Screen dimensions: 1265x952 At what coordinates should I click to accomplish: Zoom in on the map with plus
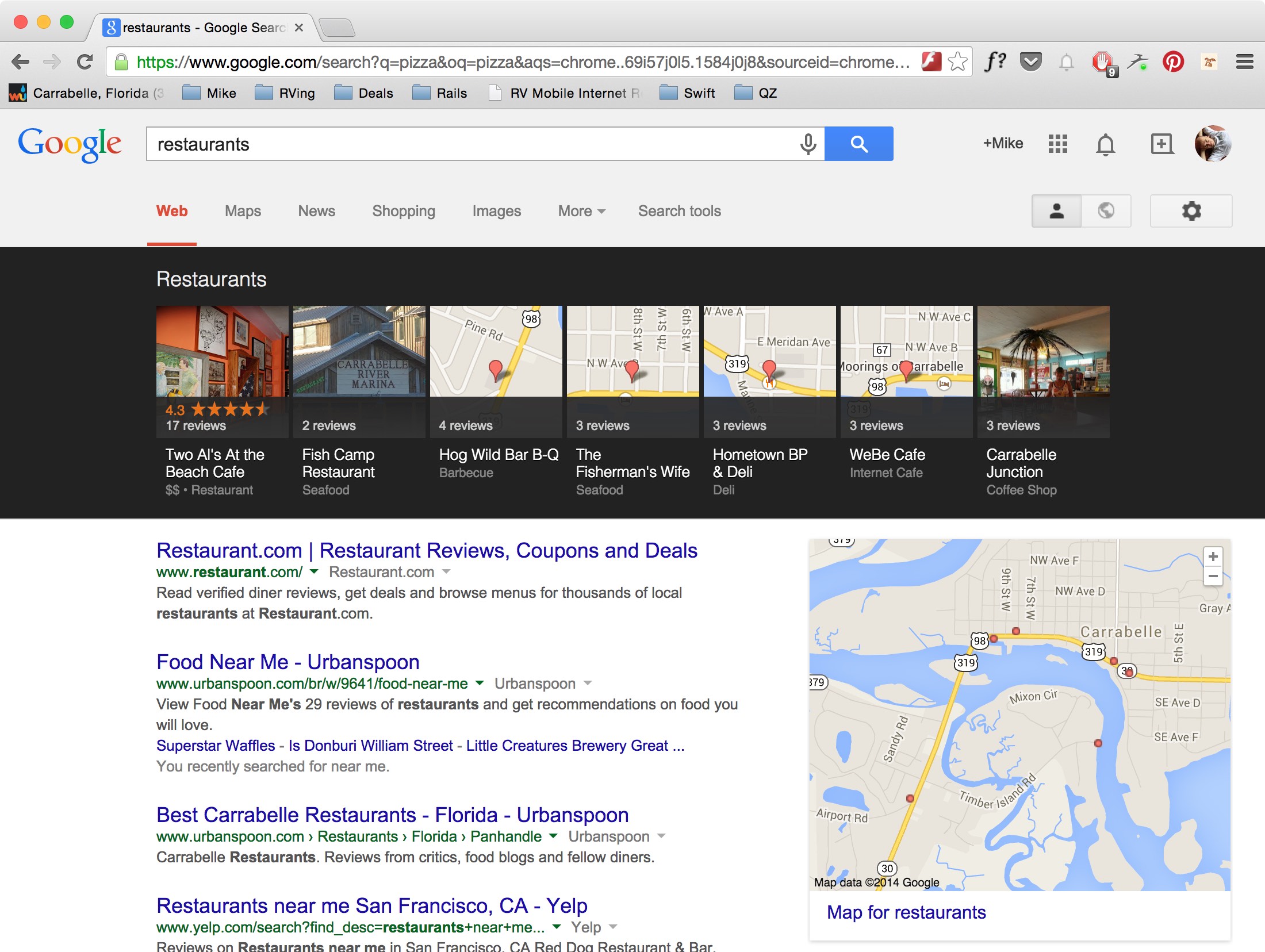(1213, 556)
